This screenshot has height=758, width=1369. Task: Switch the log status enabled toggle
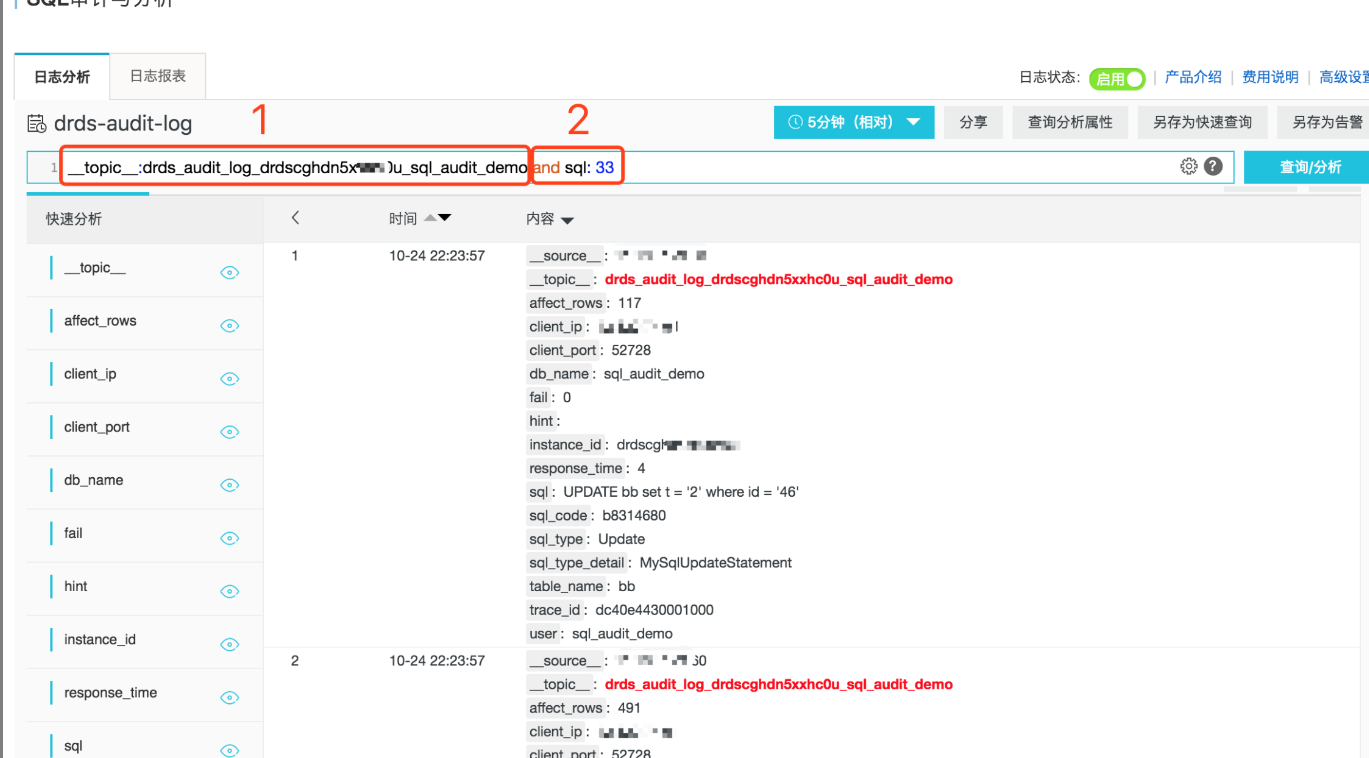[x=1117, y=78]
